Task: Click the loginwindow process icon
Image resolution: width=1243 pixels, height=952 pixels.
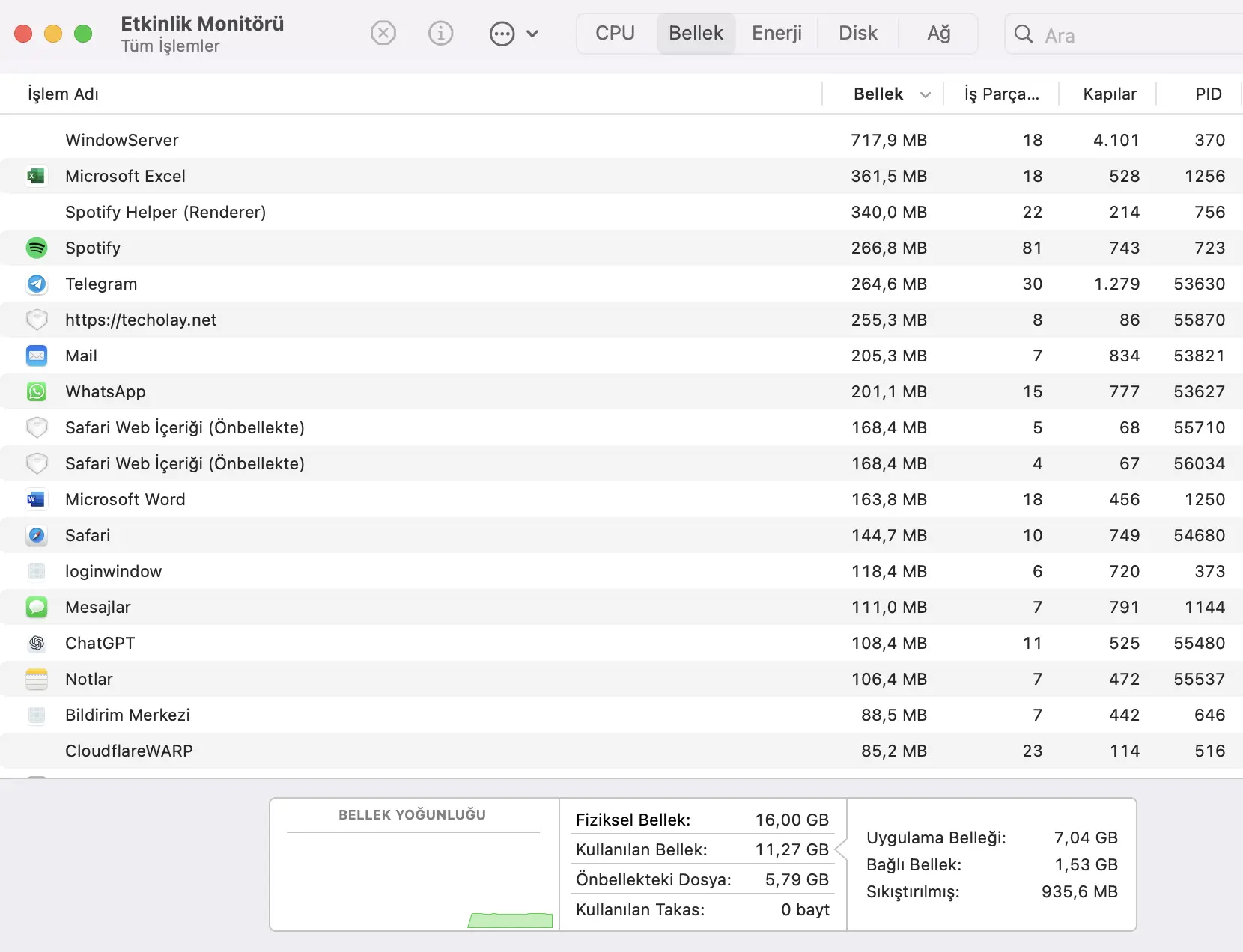Action: 36,571
